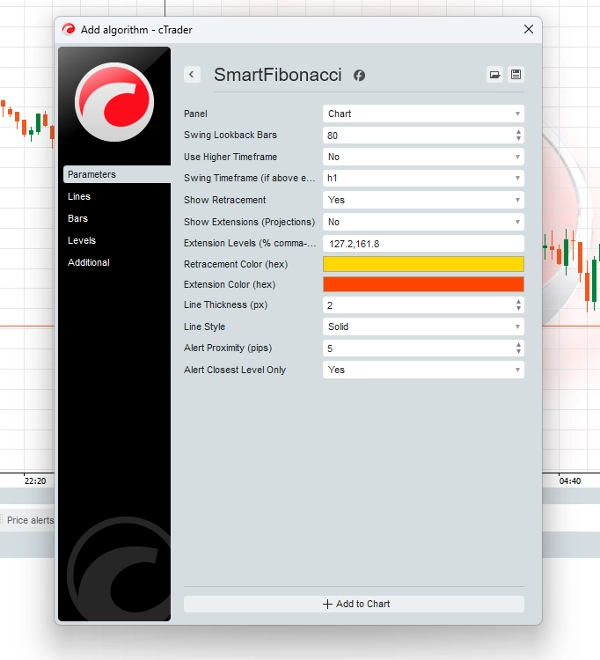Open the orange Extension Color swatch

[424, 284]
